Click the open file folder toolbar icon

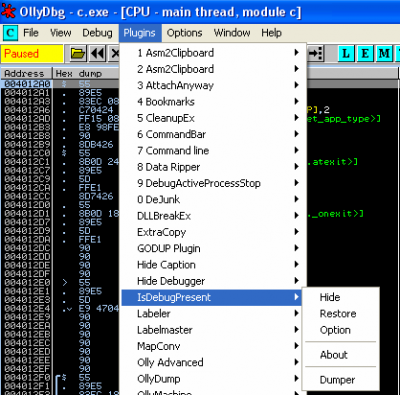tap(78, 54)
